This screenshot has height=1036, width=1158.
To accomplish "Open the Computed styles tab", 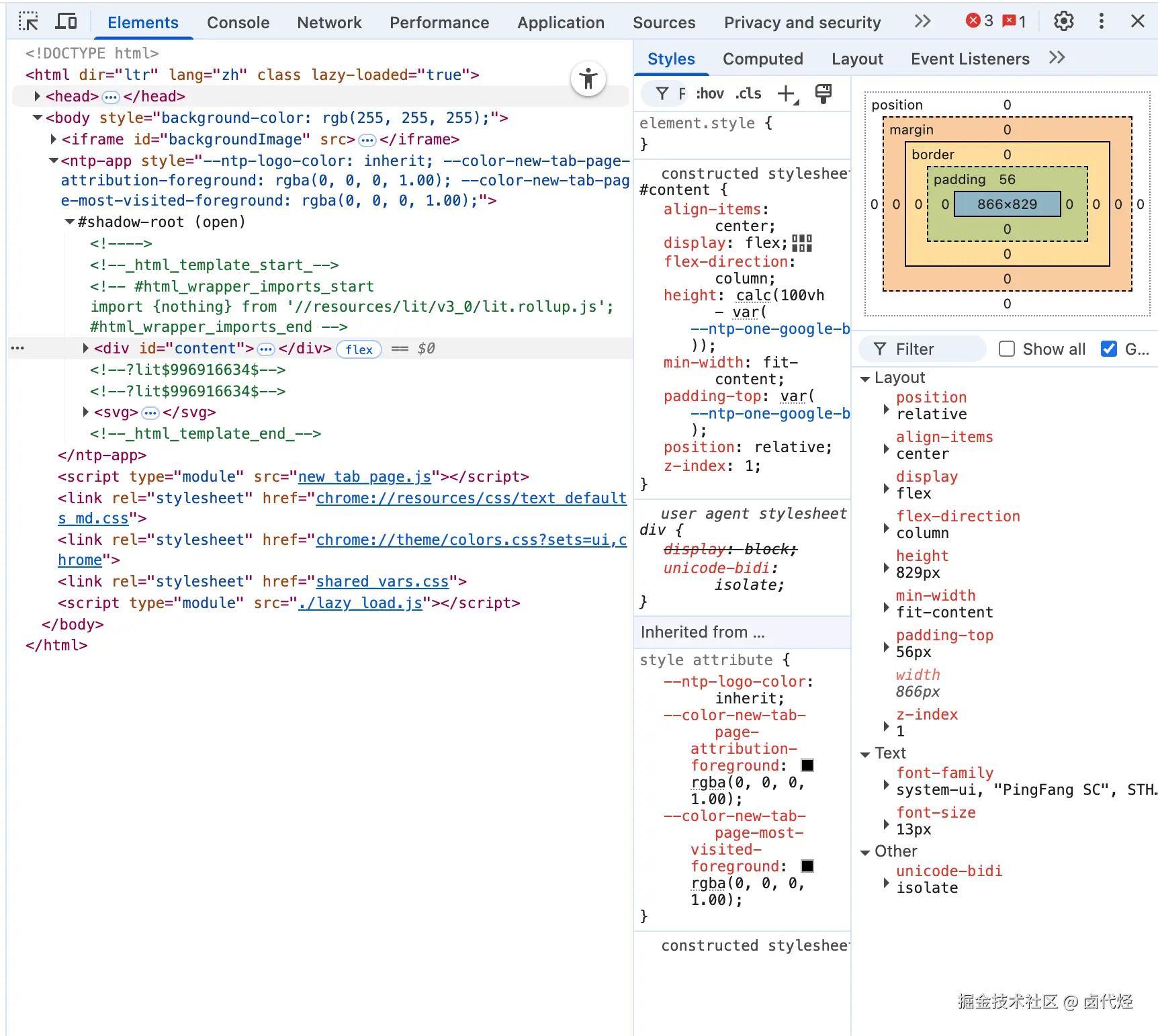I will [x=762, y=59].
